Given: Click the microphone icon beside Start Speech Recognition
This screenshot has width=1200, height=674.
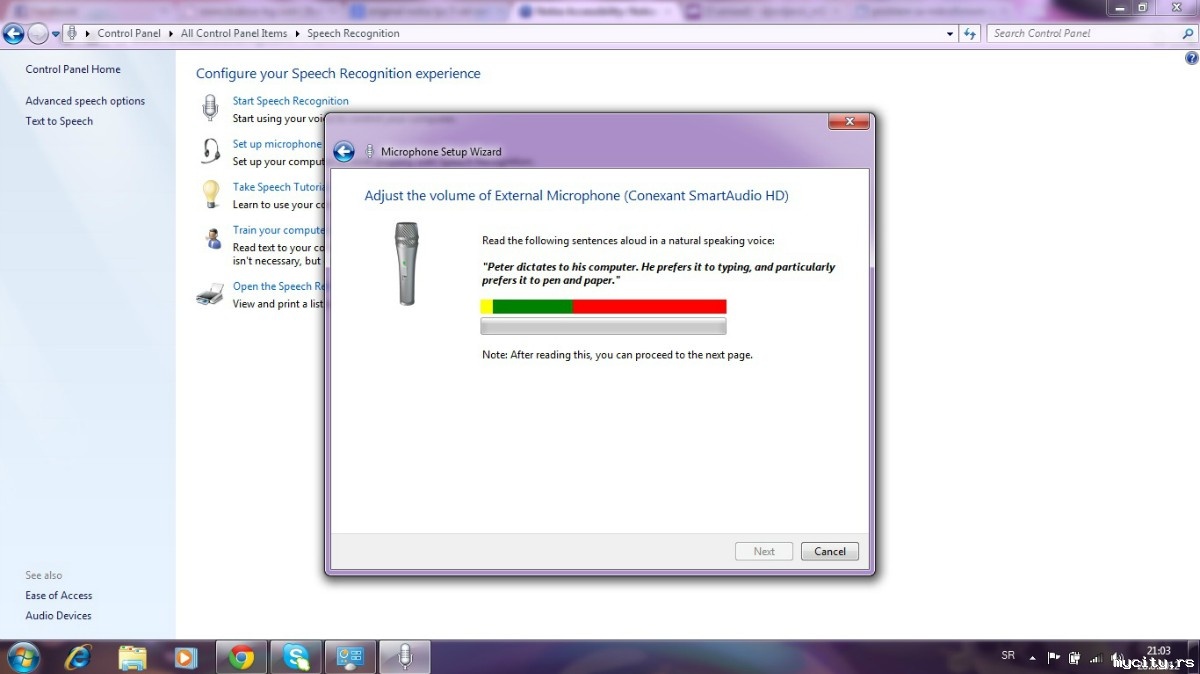Looking at the screenshot, I should click(210, 108).
